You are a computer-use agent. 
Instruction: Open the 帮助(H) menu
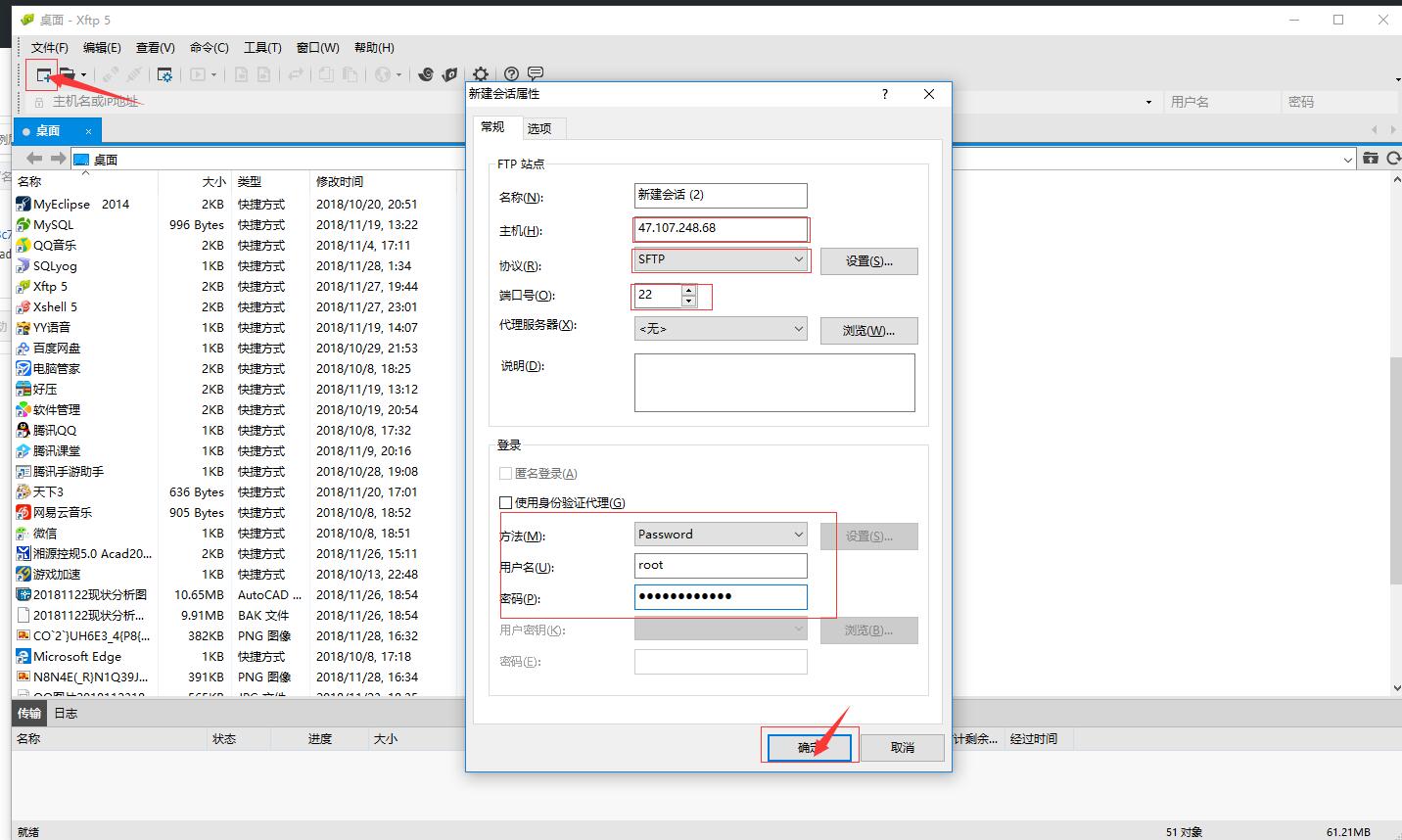coord(374,48)
